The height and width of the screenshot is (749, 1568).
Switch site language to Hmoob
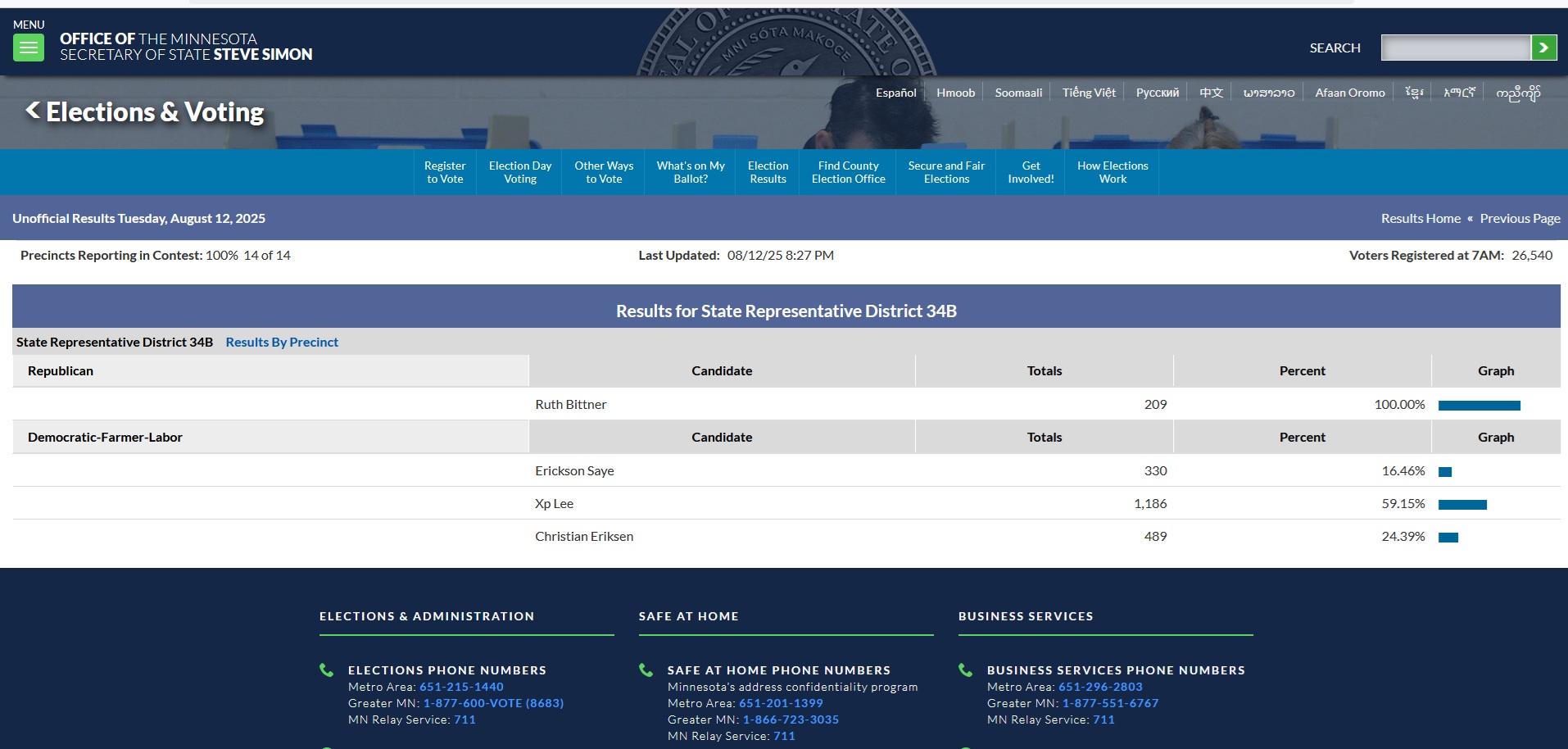(955, 93)
